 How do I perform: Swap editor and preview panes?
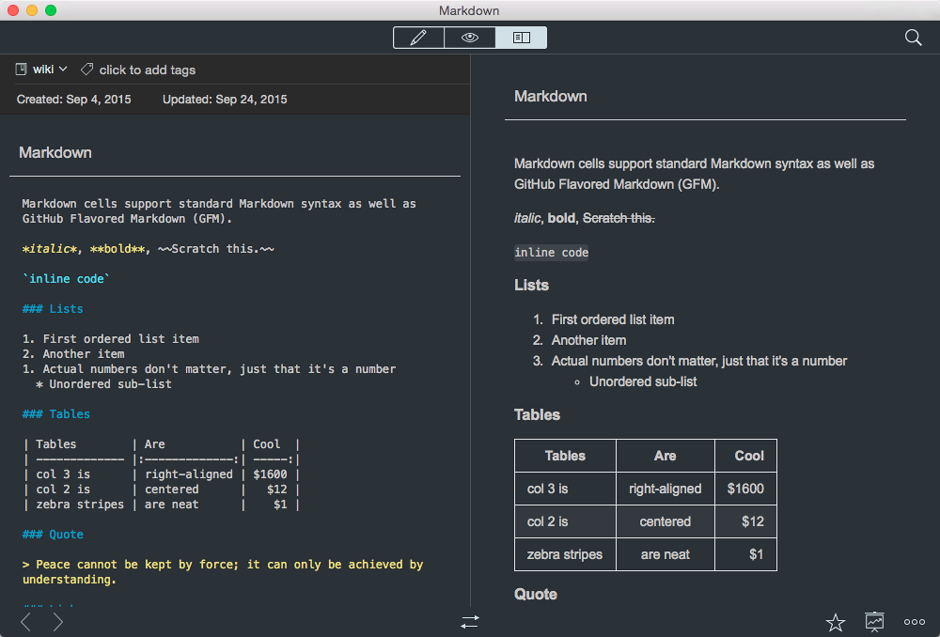[x=470, y=622]
